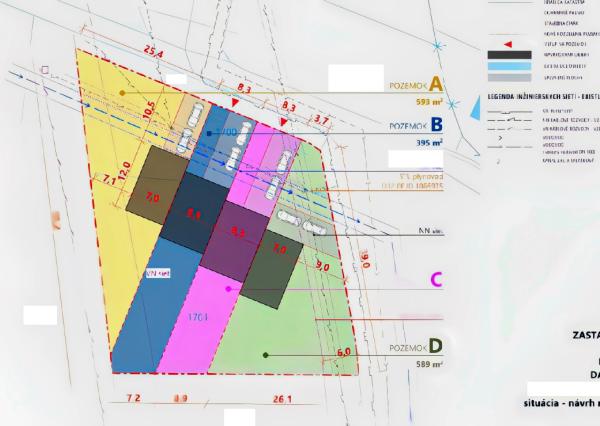Click the large blue letter B label
Screen dimensions: 600x426
(x=435, y=125)
